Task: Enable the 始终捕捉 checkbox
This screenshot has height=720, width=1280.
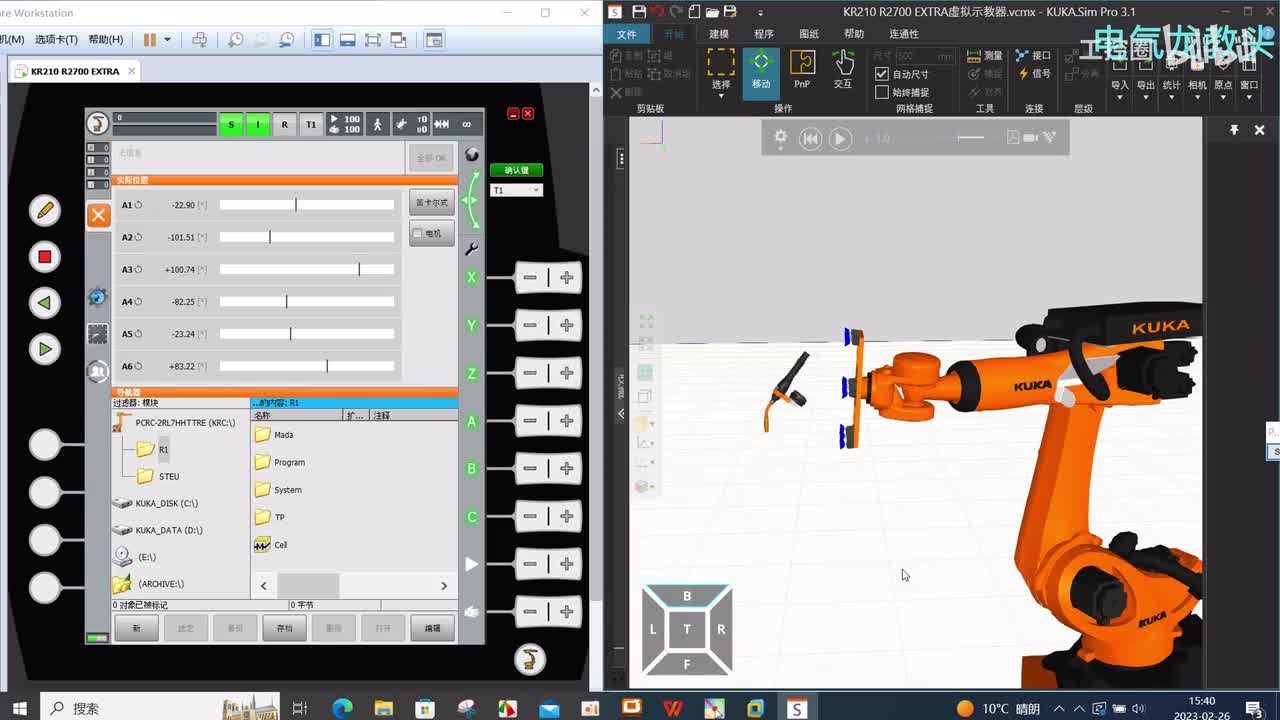Action: tap(882, 92)
